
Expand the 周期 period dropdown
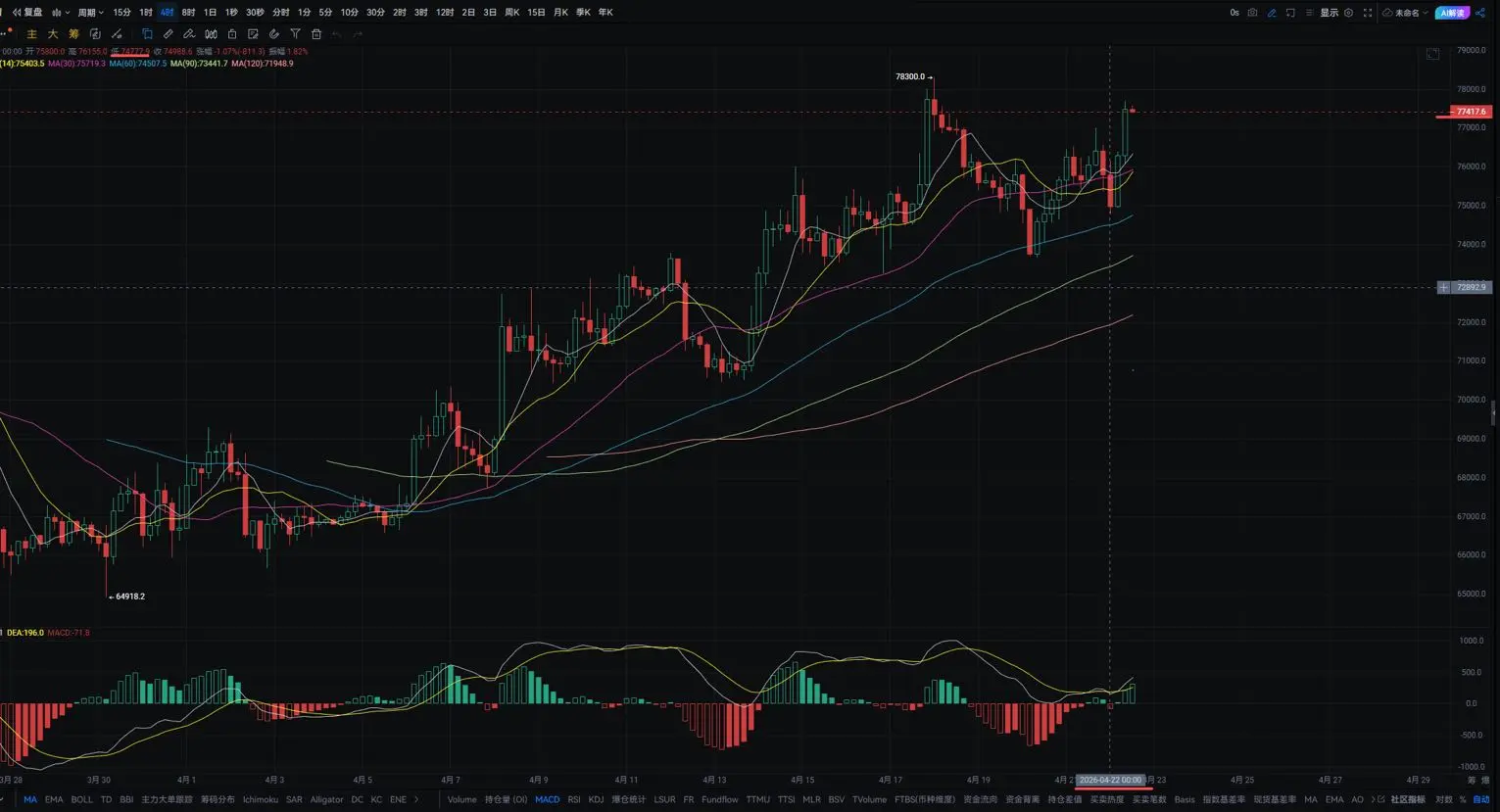90,13
